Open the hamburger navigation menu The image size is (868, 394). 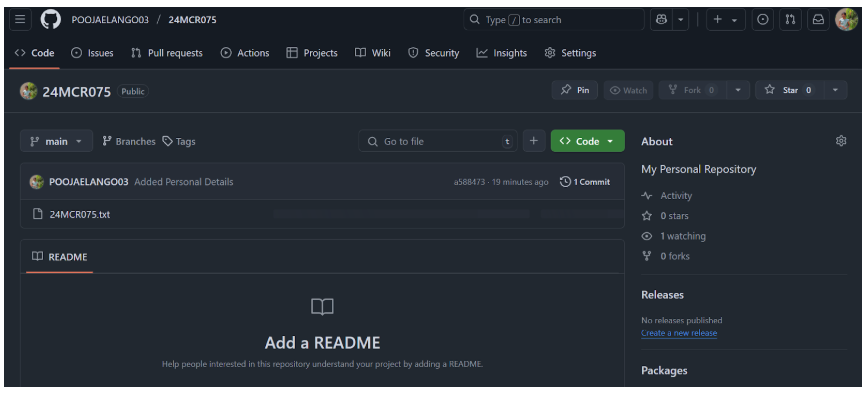[20, 19]
